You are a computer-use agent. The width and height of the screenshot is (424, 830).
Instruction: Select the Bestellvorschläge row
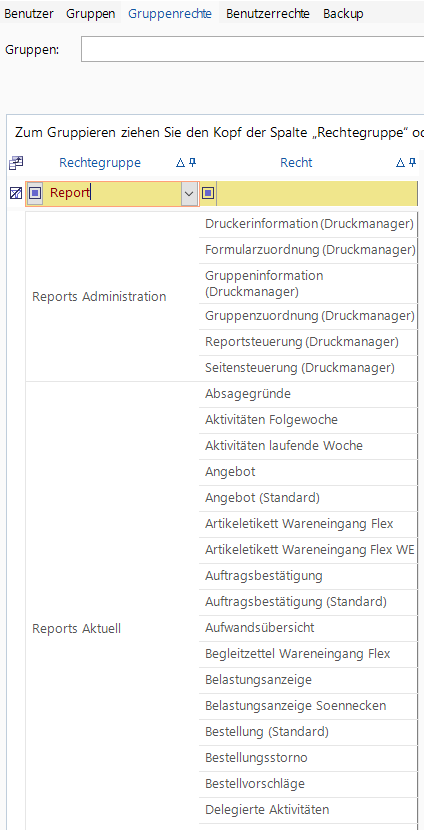point(308,784)
